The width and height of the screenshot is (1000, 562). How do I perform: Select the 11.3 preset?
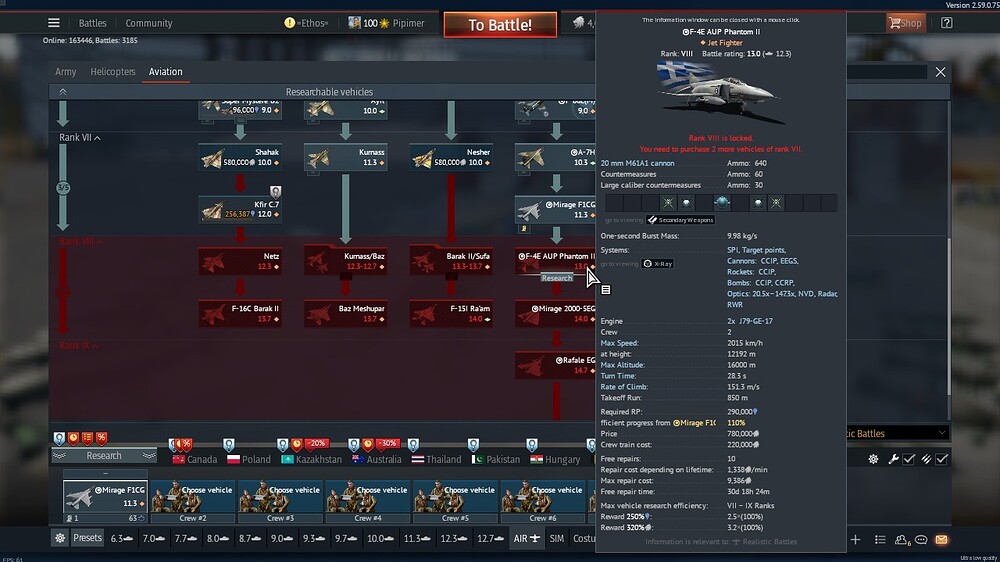pos(417,538)
